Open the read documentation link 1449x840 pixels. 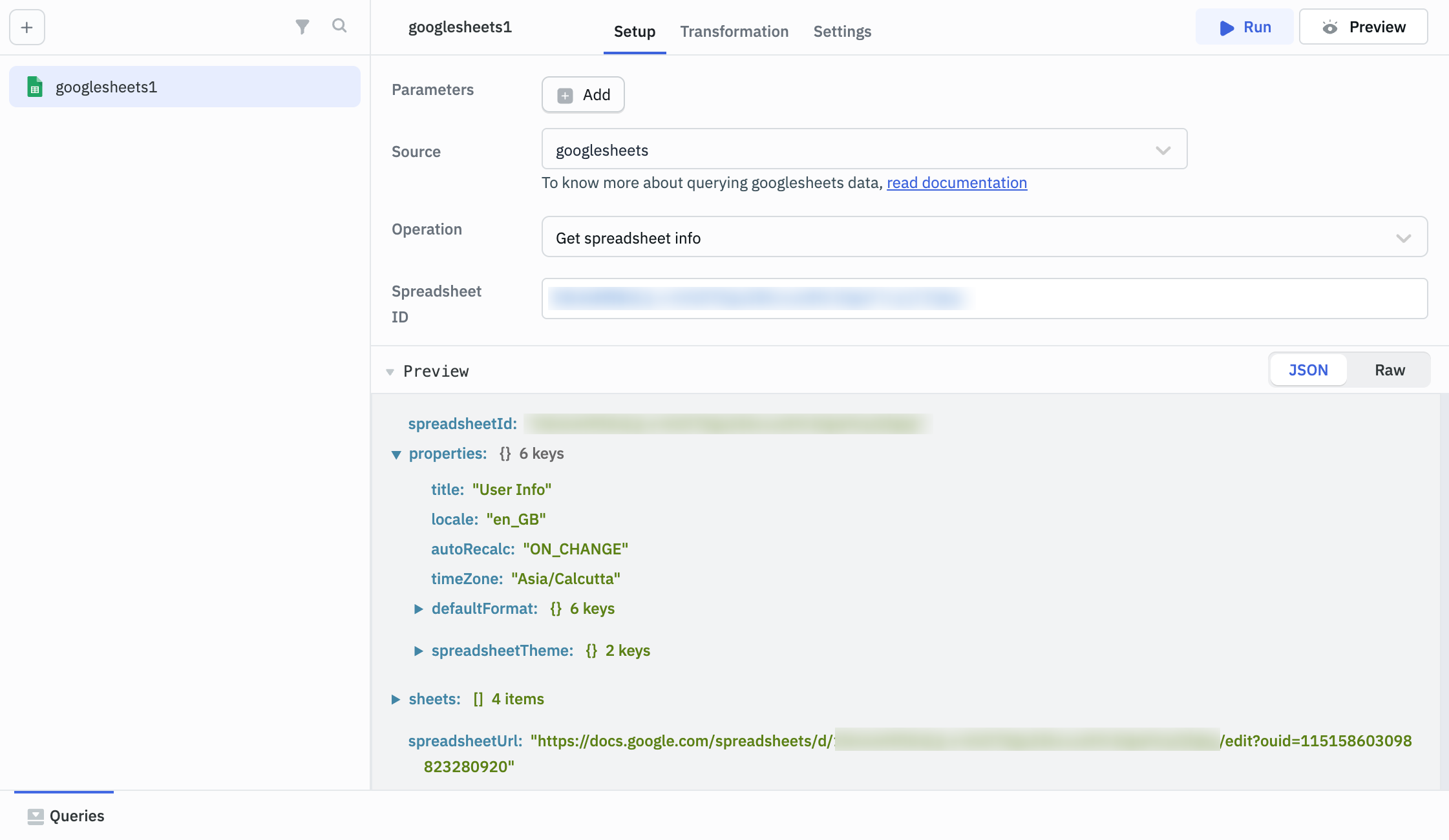[957, 183]
